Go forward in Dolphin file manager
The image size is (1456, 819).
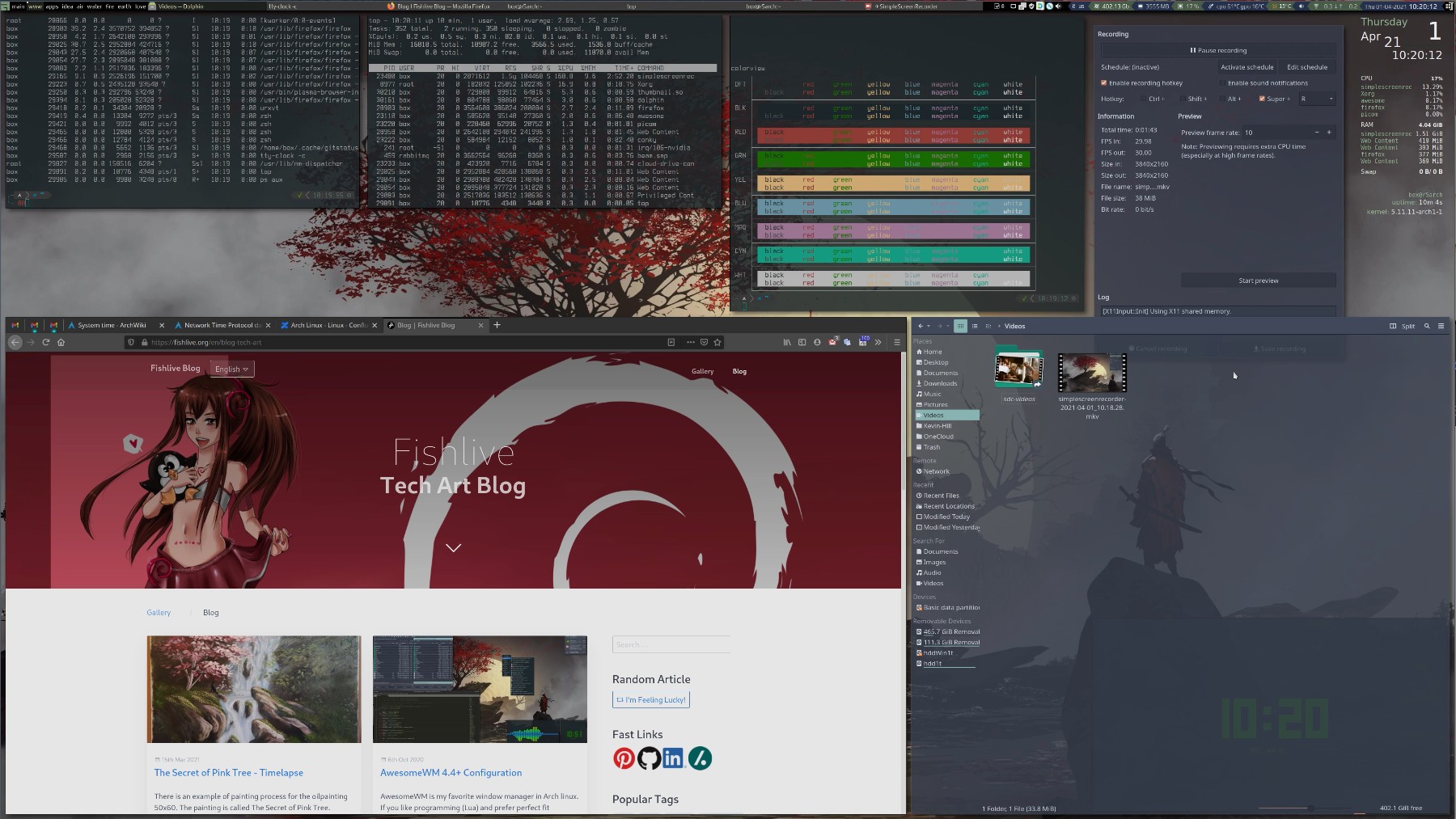tap(939, 326)
